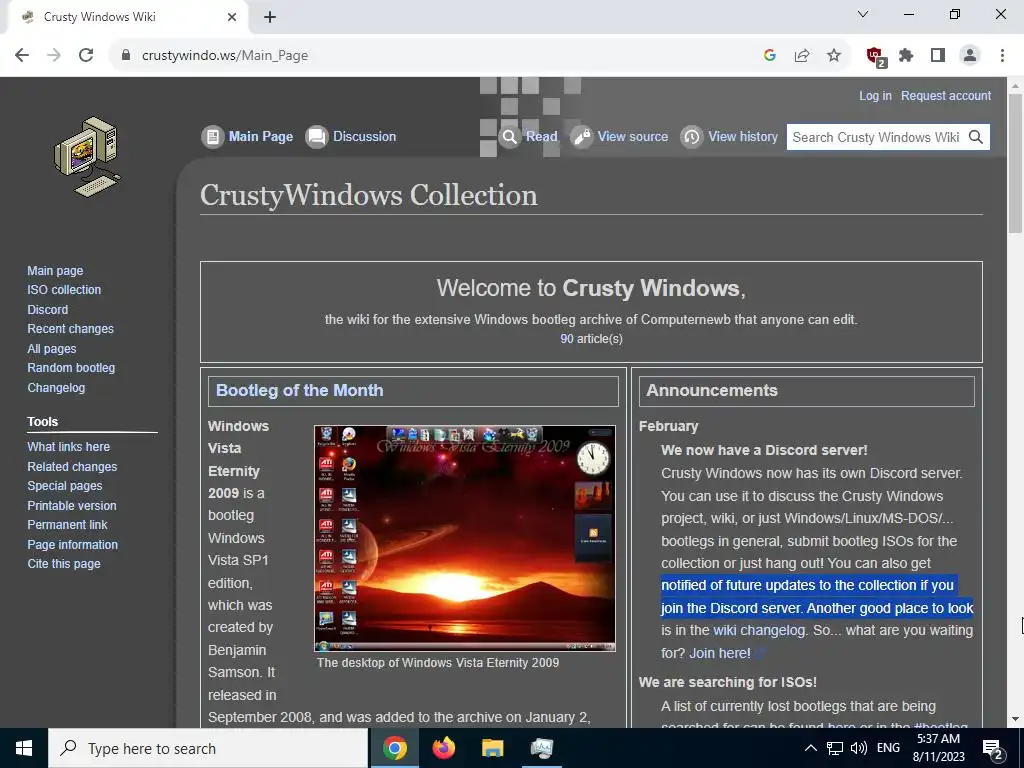
Task: Show hidden tray icons chevron
Action: point(810,748)
